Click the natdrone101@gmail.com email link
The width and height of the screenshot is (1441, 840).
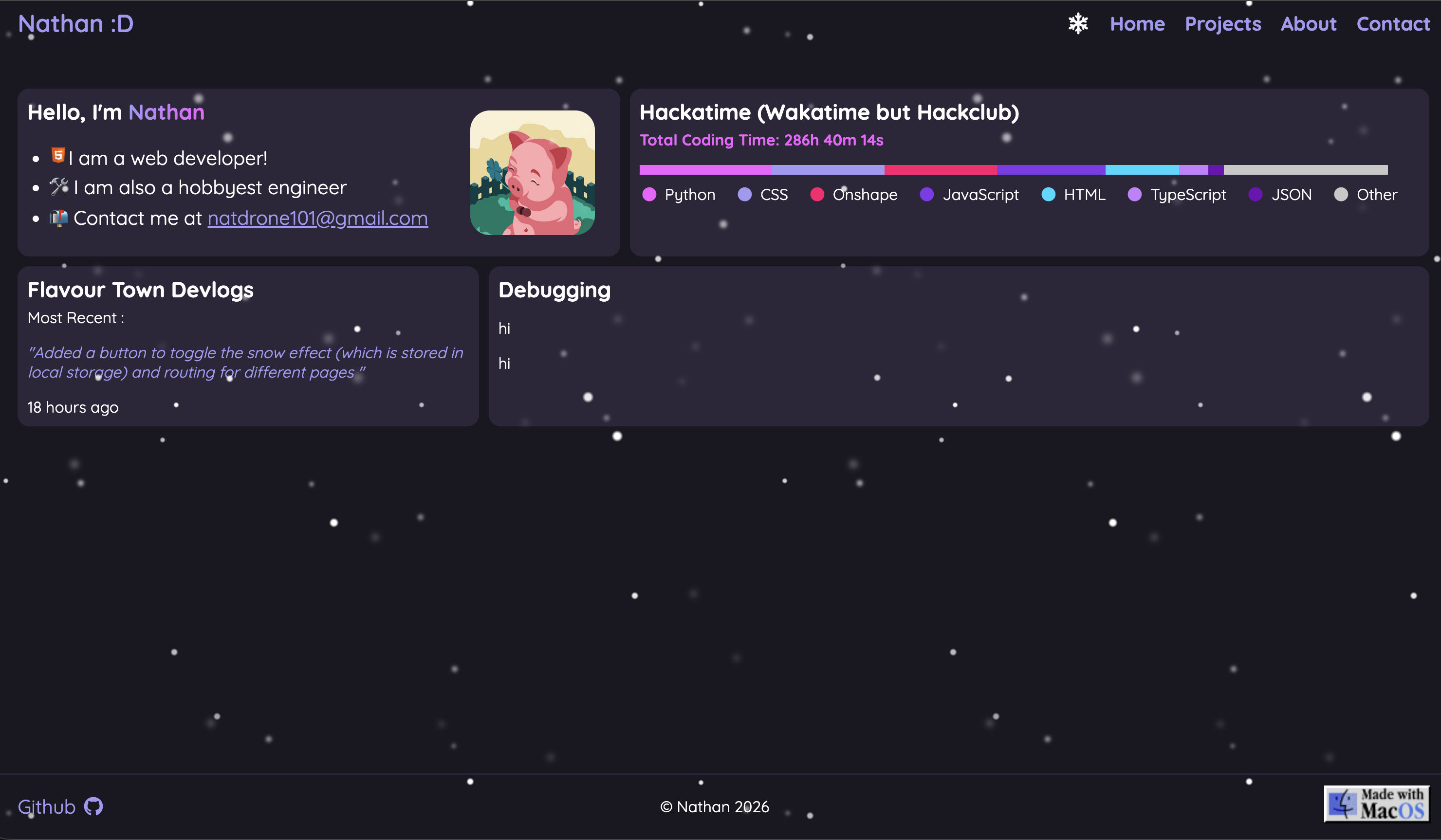[x=317, y=219]
